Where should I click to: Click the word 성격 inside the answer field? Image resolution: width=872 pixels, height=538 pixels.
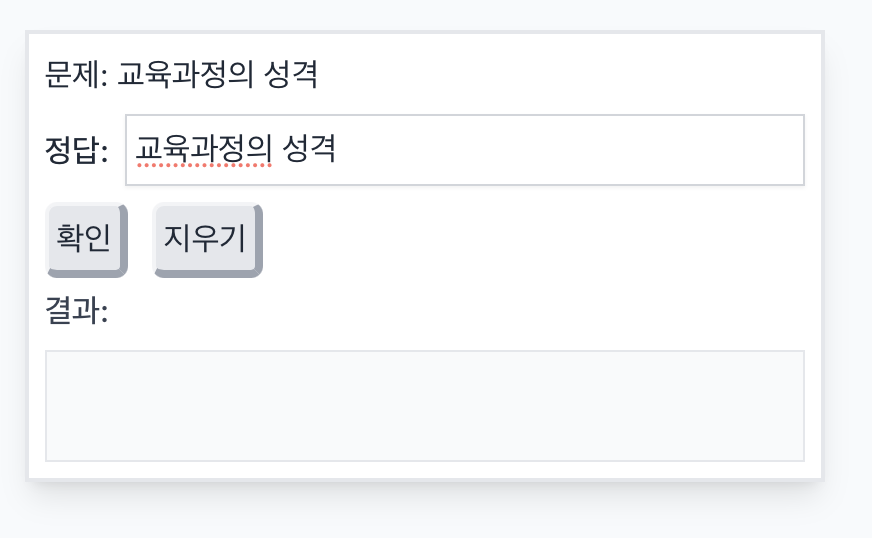click(309, 149)
